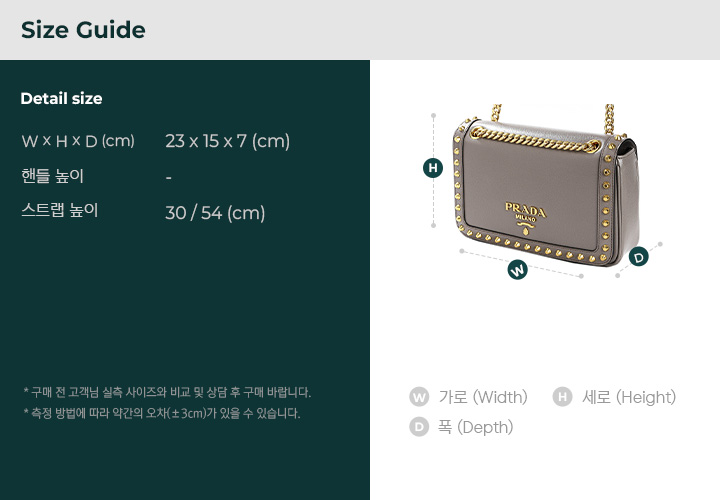Click the green H height marker

point(433,168)
